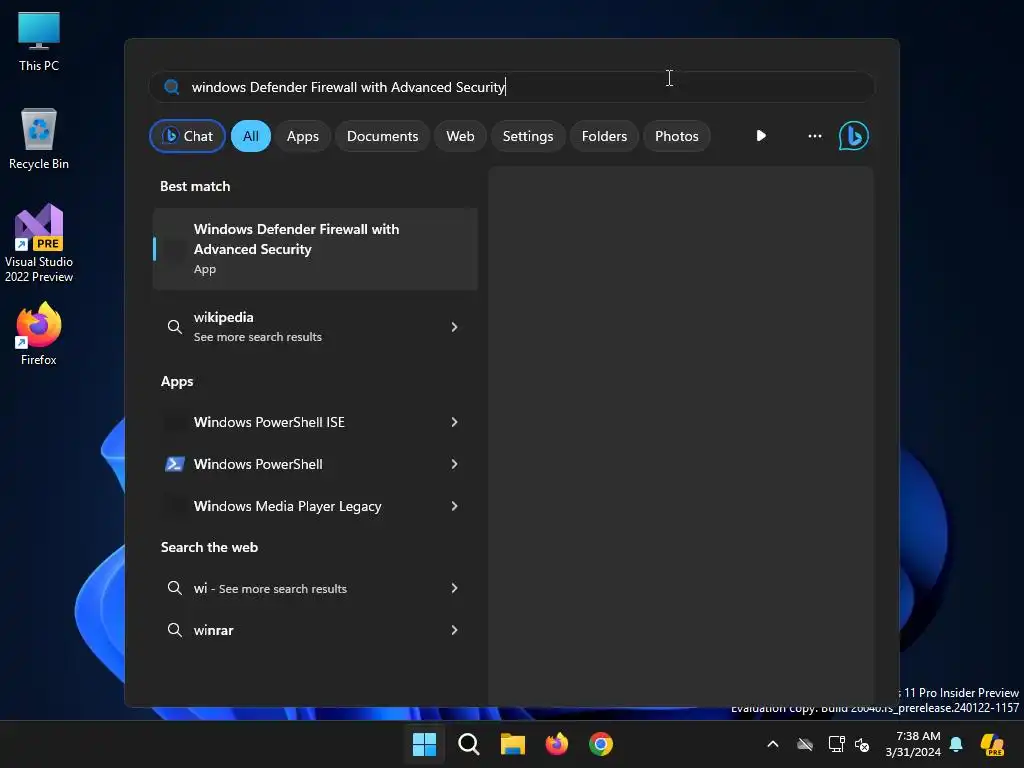Viewport: 1024px width, 768px height.
Task: Open the Windows Start button
Action: [424, 744]
